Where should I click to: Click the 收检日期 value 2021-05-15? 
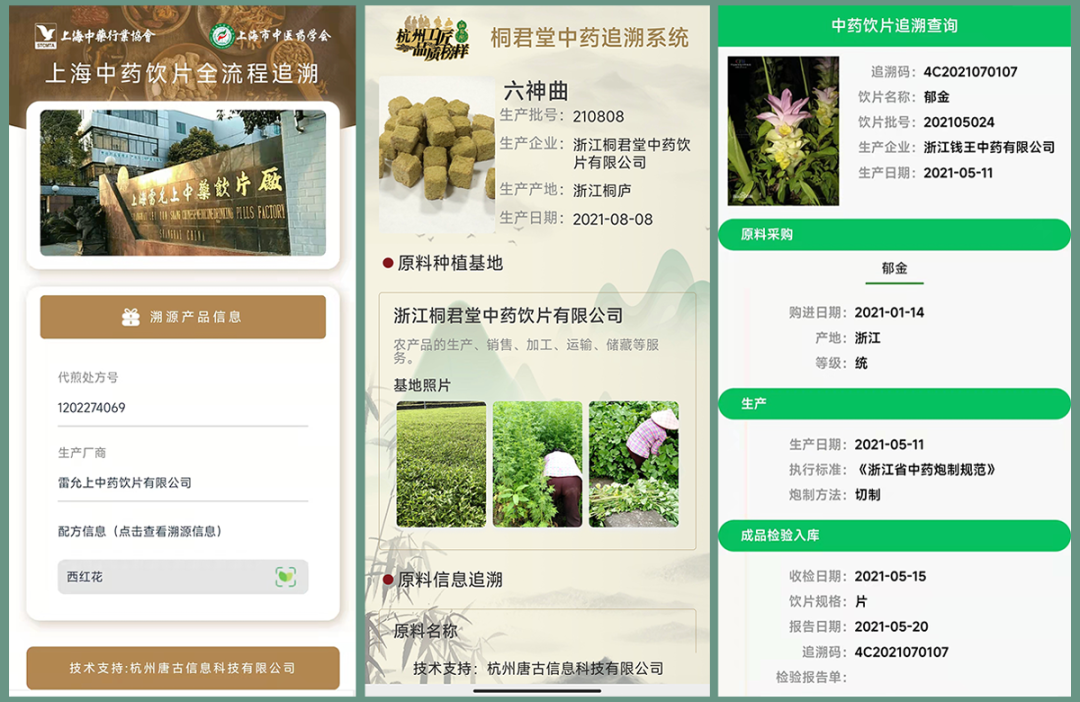pos(891,577)
